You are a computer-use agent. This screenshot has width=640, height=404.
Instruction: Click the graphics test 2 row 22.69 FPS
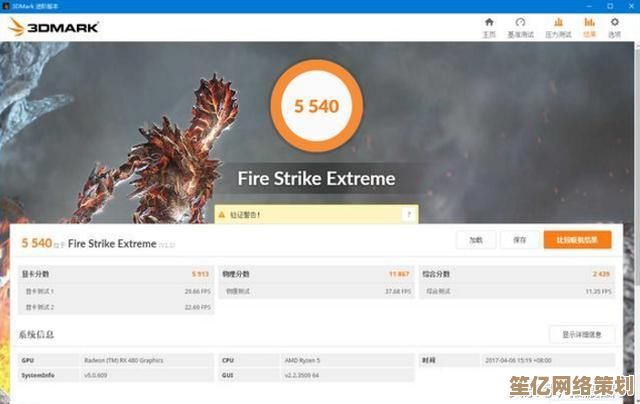tap(116, 307)
